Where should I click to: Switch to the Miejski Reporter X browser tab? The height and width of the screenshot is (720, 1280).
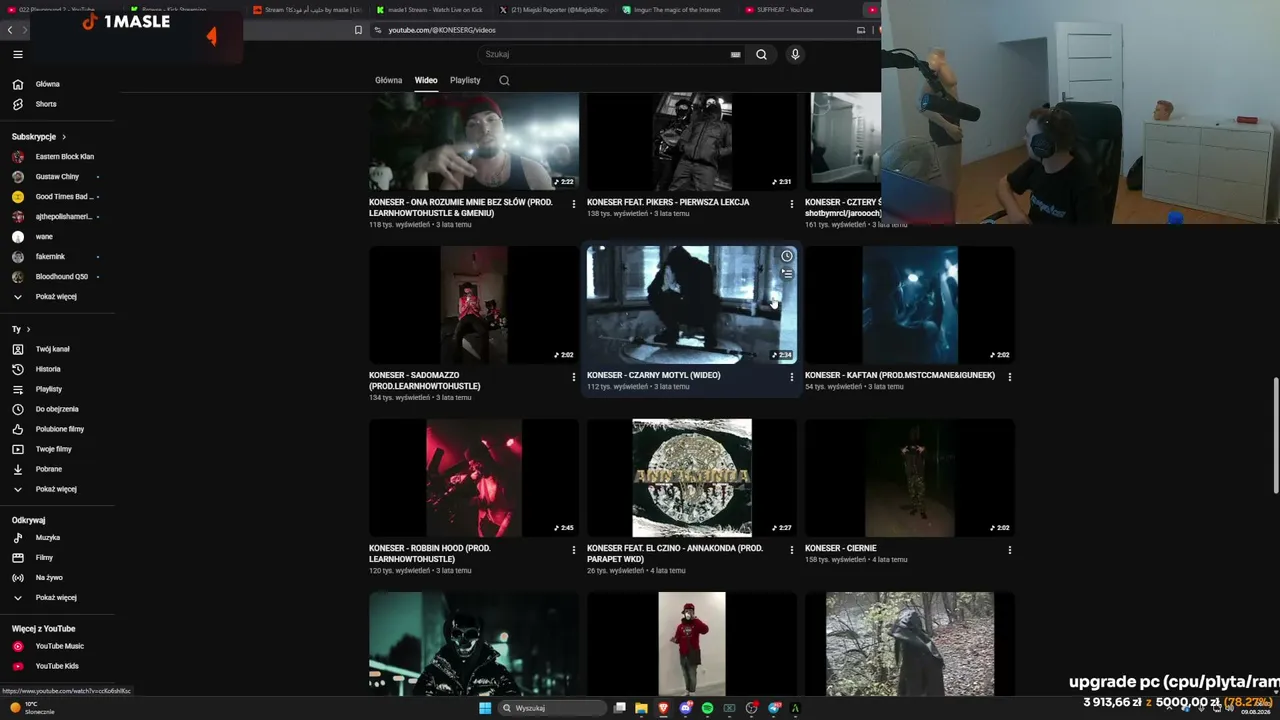[553, 10]
